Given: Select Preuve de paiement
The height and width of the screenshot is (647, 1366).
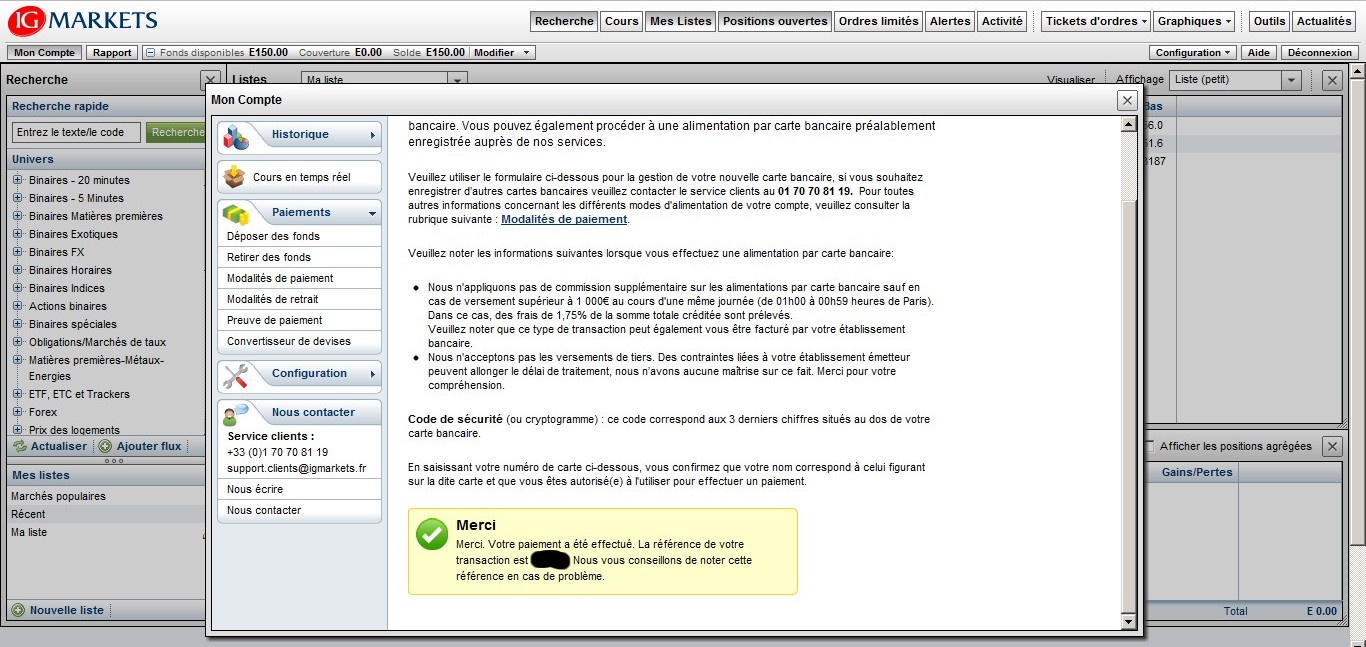Looking at the screenshot, I should (299, 320).
